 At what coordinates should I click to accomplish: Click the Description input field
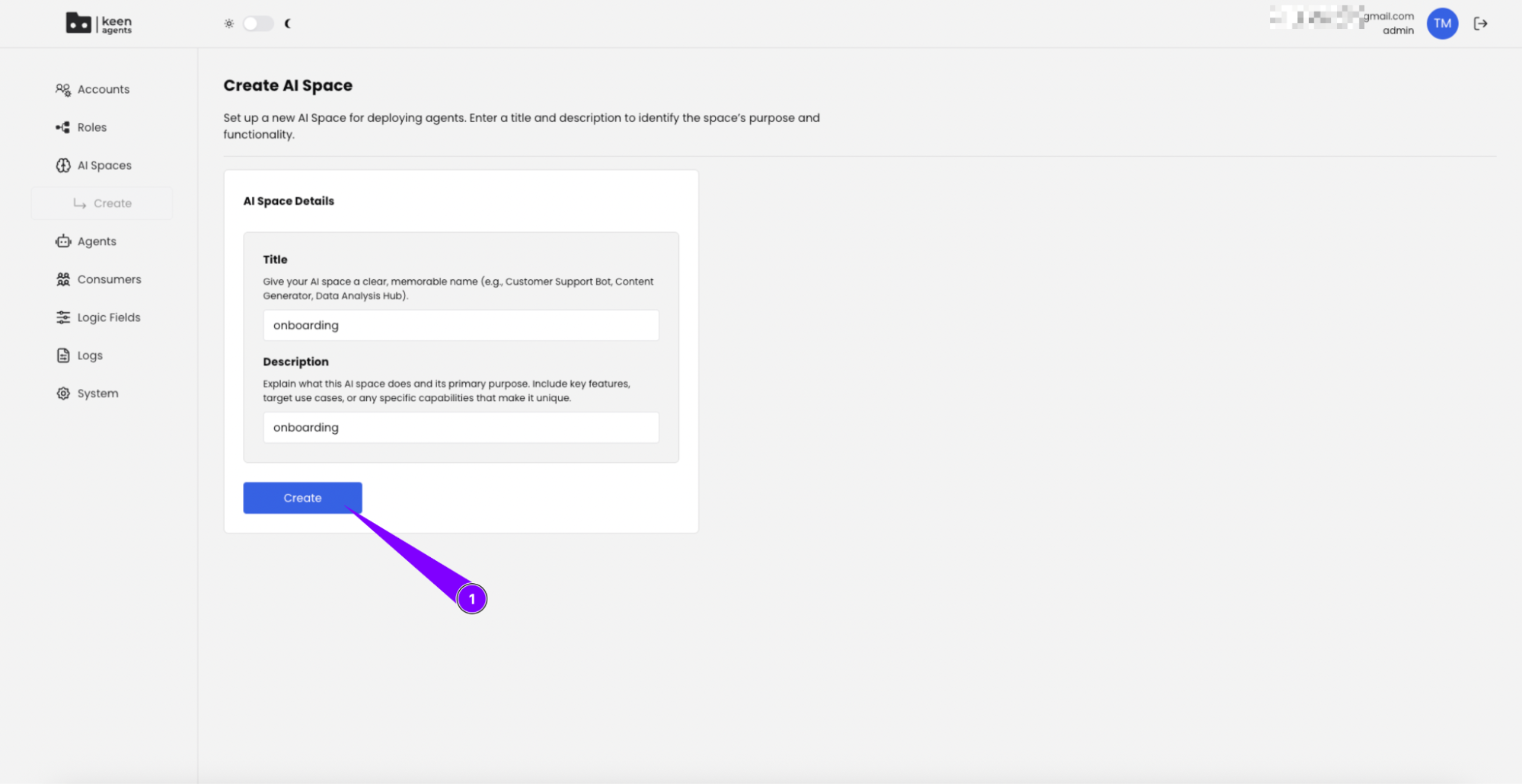point(461,427)
